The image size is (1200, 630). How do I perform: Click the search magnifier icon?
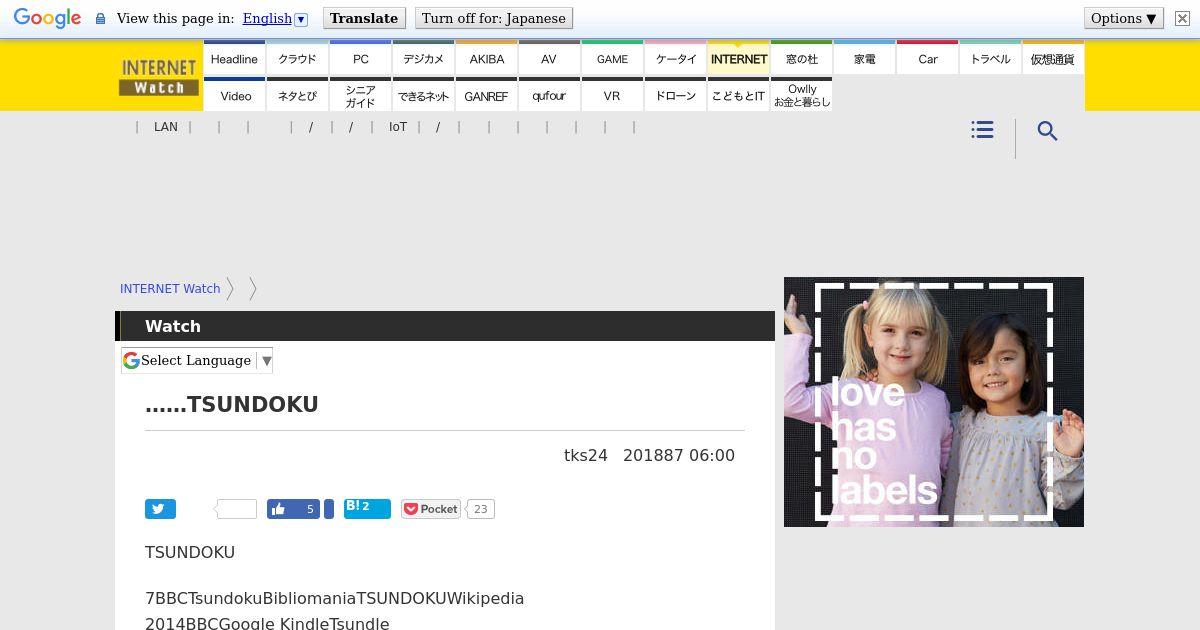pyautogui.click(x=1047, y=131)
